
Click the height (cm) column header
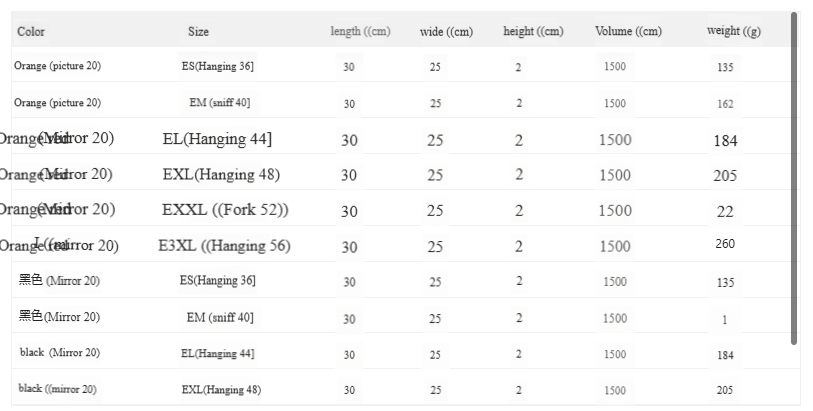coord(533,32)
